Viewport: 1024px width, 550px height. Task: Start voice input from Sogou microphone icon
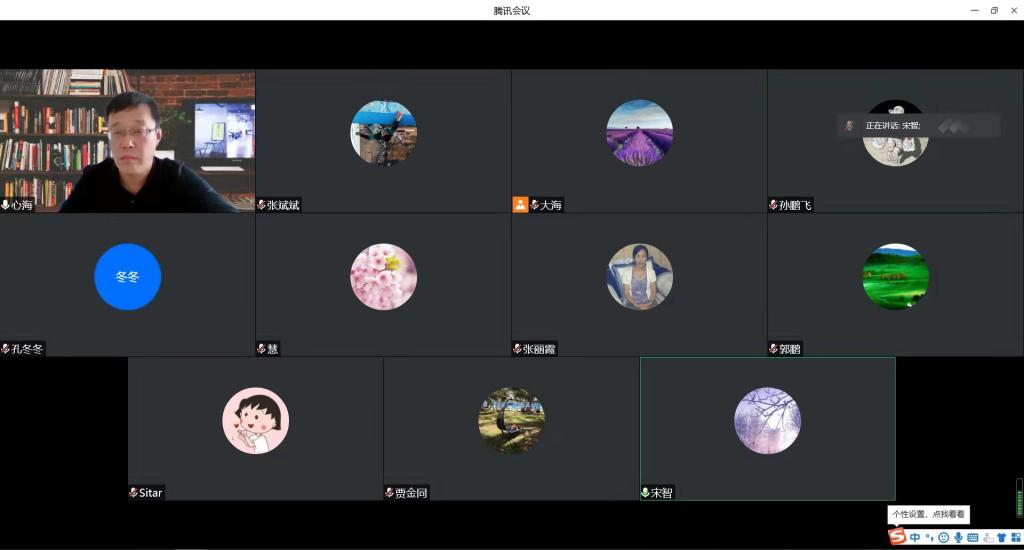coord(958,538)
